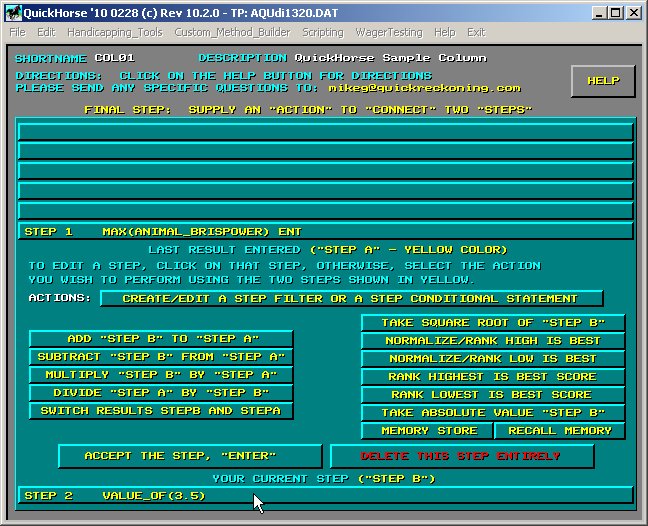Choose Rank Lowest Is Best Score

(x=493, y=395)
